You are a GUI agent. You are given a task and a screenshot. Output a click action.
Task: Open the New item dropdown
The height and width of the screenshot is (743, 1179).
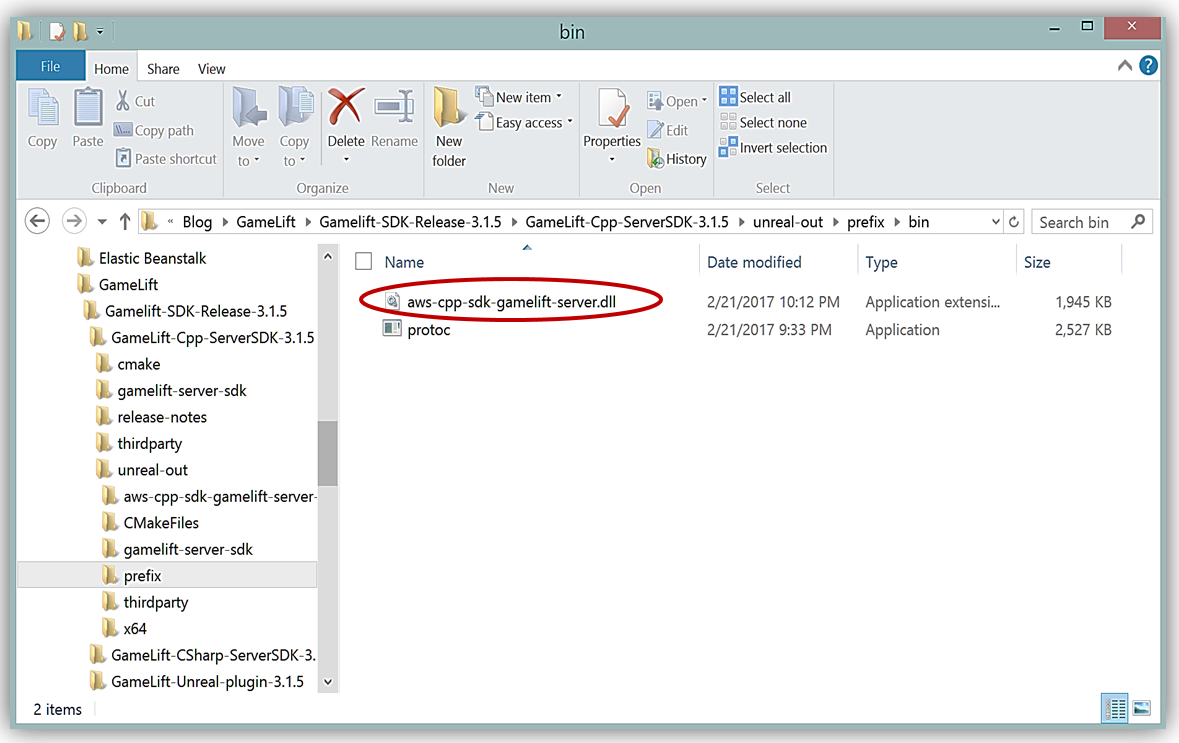pos(530,97)
